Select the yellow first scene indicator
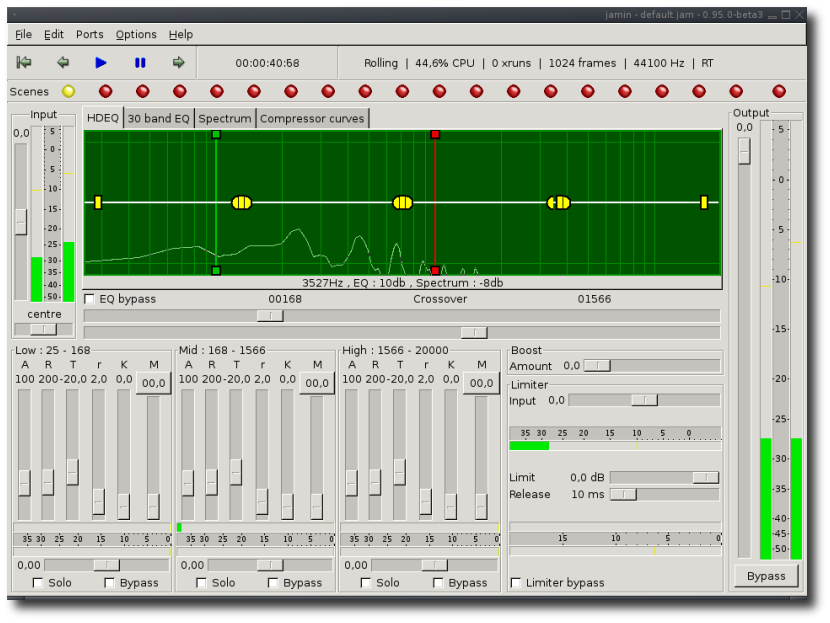Image resolution: width=830 pixels, height=623 pixels. pyautogui.click(x=68, y=91)
